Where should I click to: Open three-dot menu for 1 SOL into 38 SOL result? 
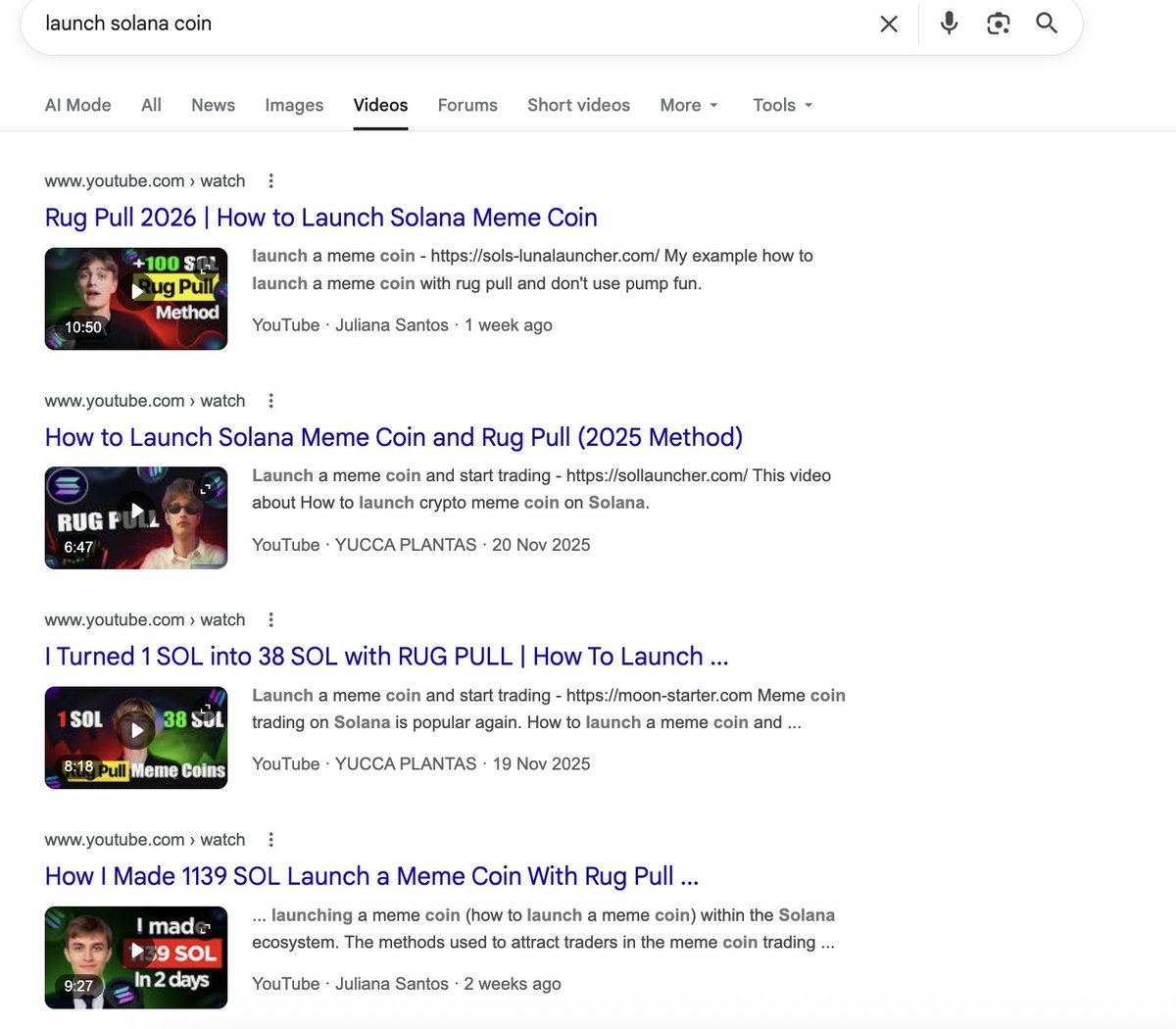click(x=271, y=619)
